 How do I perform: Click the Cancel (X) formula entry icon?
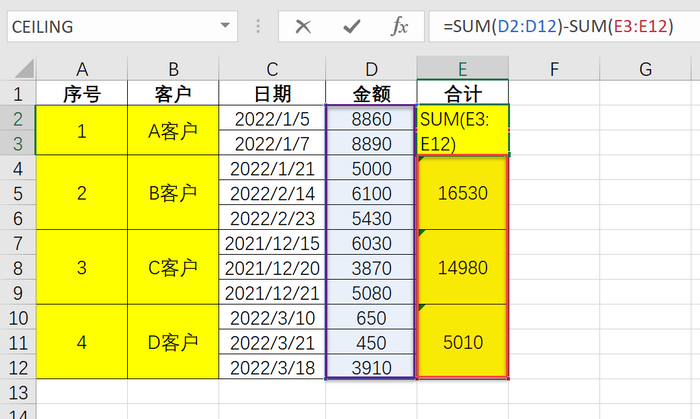[x=305, y=27]
